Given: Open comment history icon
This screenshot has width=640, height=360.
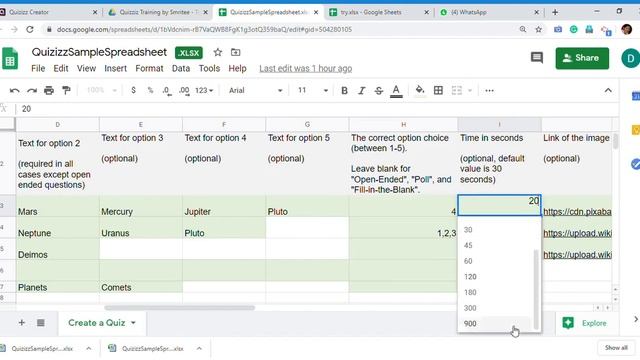Looking at the screenshot, I should (x=537, y=58).
